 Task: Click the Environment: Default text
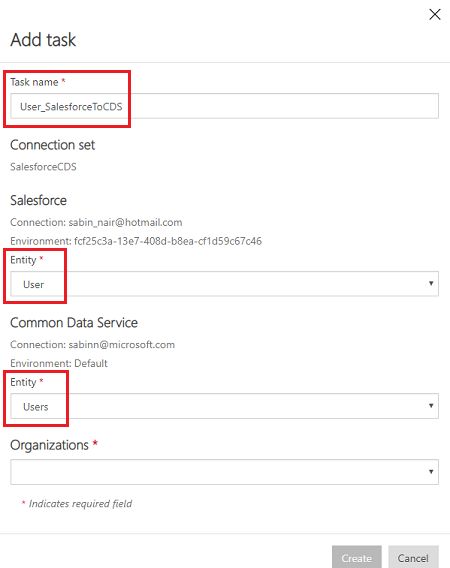coord(59,363)
